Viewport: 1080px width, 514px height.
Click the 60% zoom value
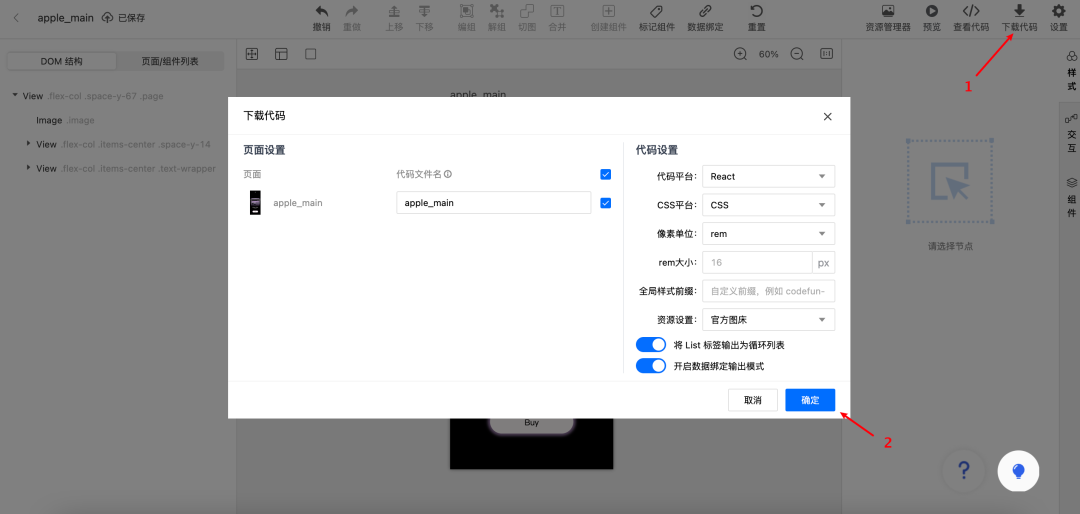769,54
